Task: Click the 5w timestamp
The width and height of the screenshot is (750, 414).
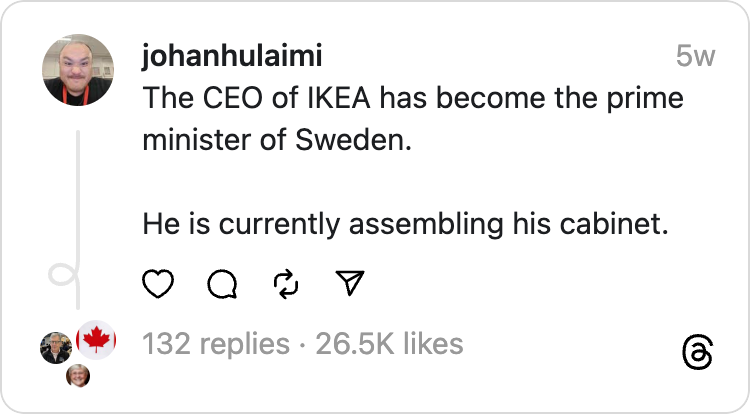Action: [695, 57]
